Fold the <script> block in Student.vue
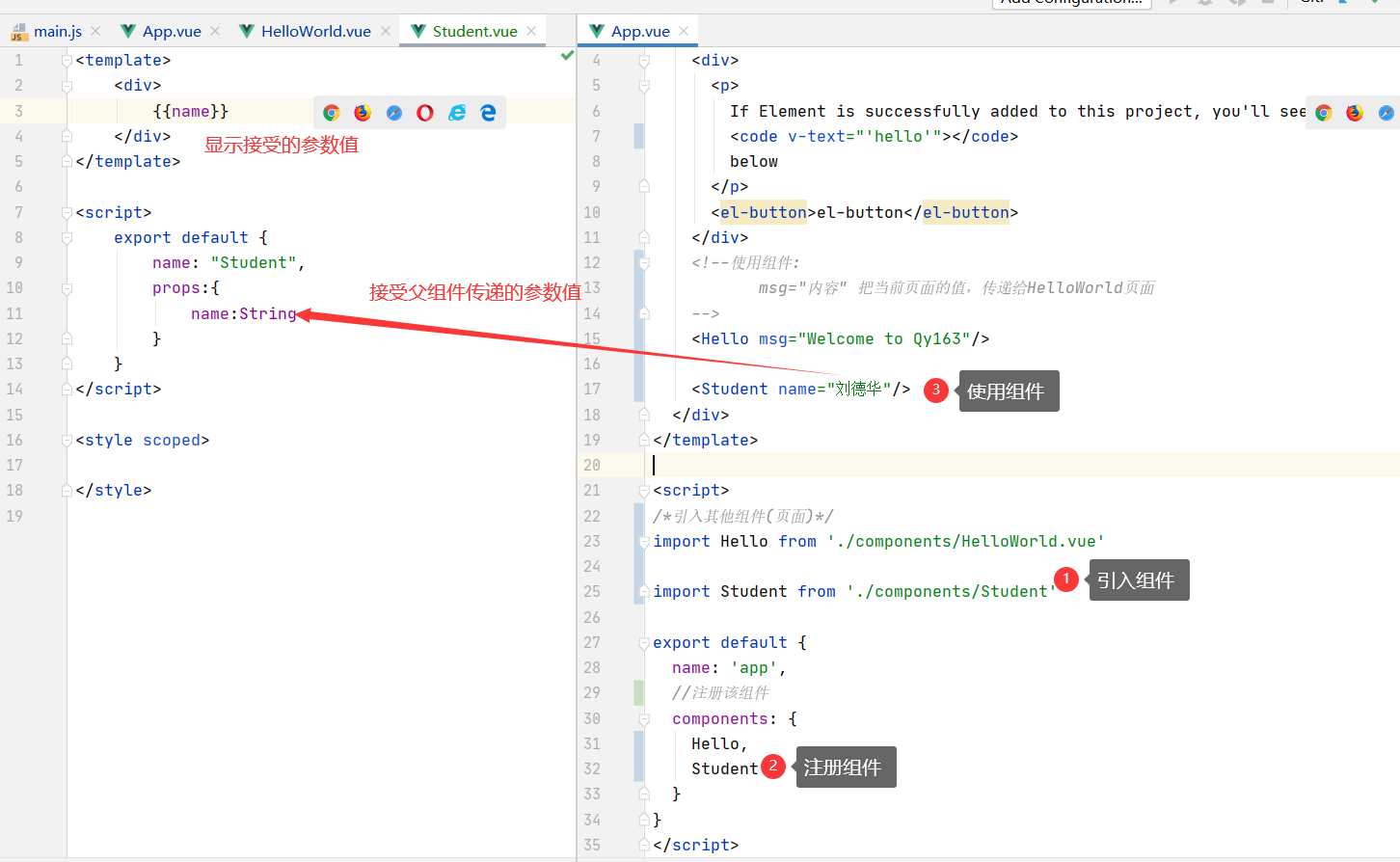 (x=67, y=212)
